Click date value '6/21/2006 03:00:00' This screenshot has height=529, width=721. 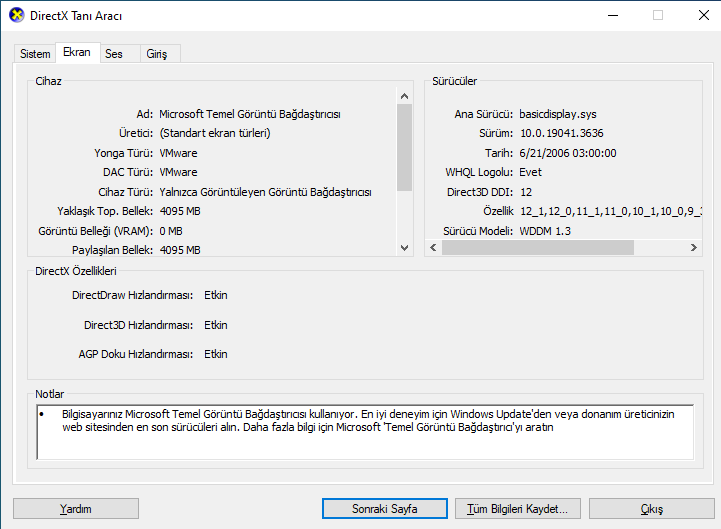[x=568, y=153]
